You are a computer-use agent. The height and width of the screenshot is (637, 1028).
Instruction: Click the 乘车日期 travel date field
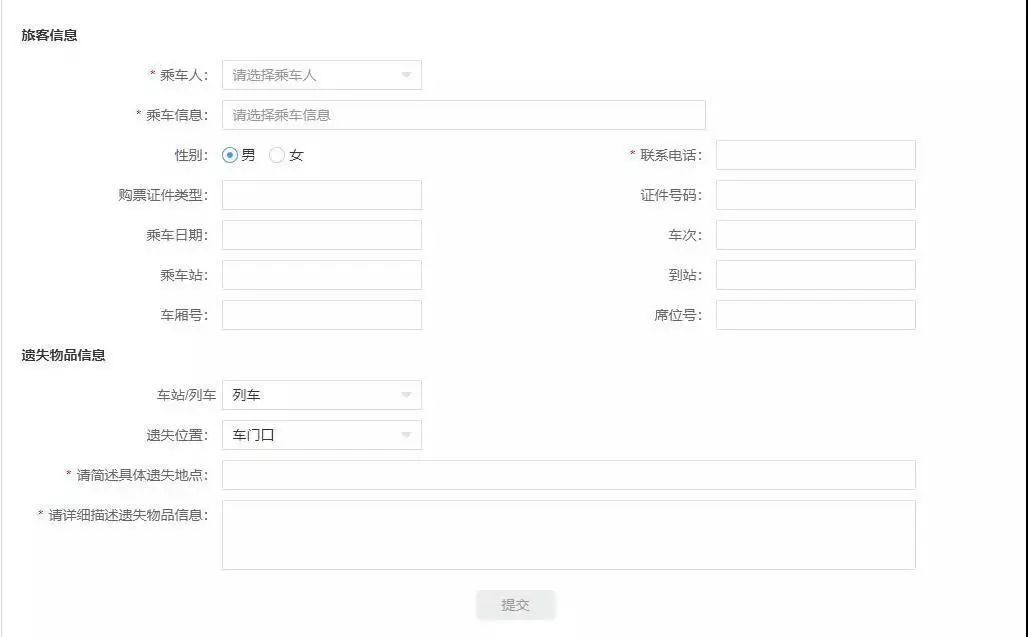tap(320, 235)
